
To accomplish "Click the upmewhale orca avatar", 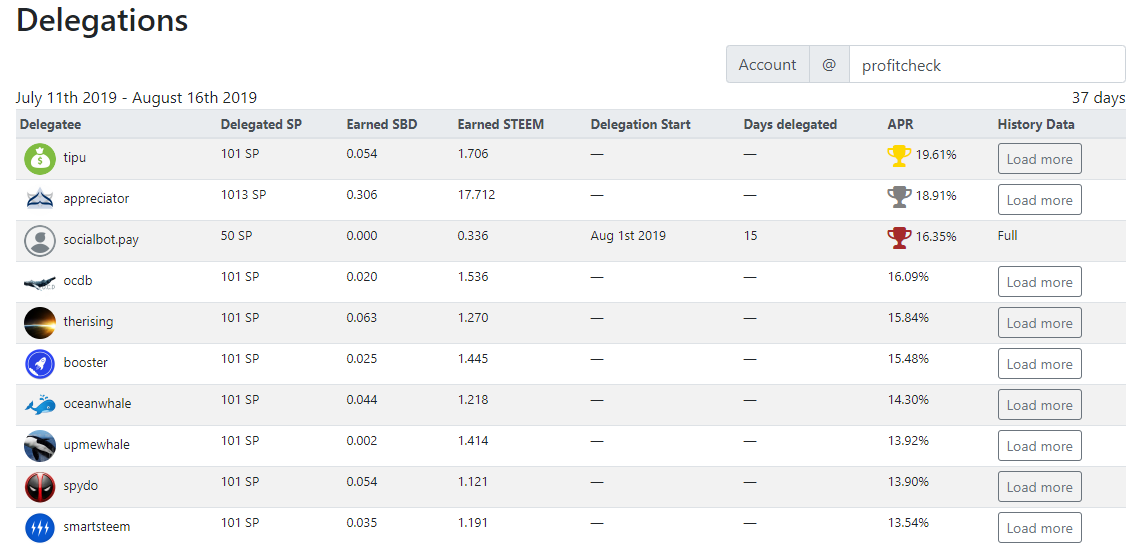I will [x=40, y=446].
